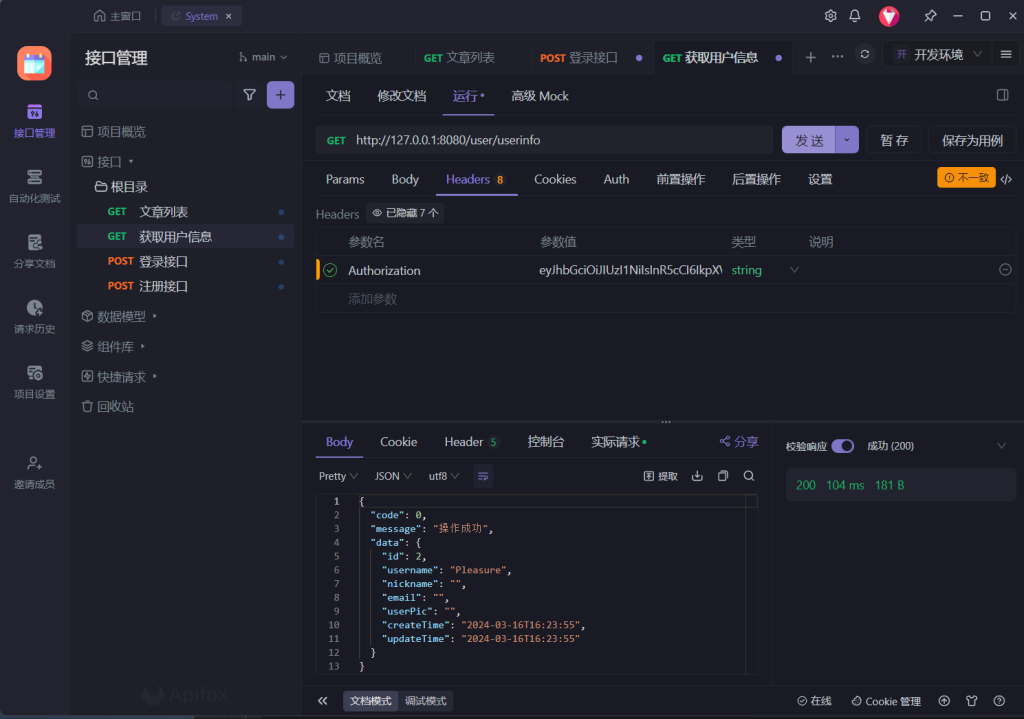Switch to the Cookies request tab
This screenshot has height=719, width=1024.
555,179
